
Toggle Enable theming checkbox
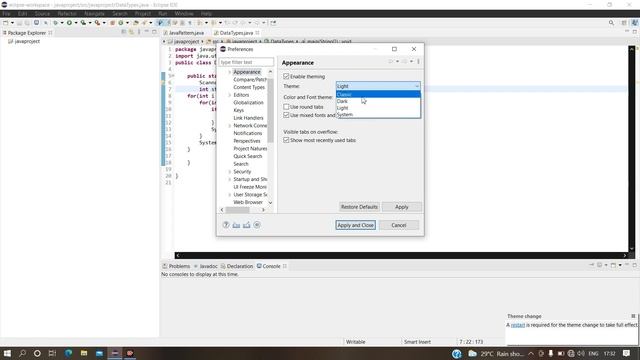pos(286,76)
